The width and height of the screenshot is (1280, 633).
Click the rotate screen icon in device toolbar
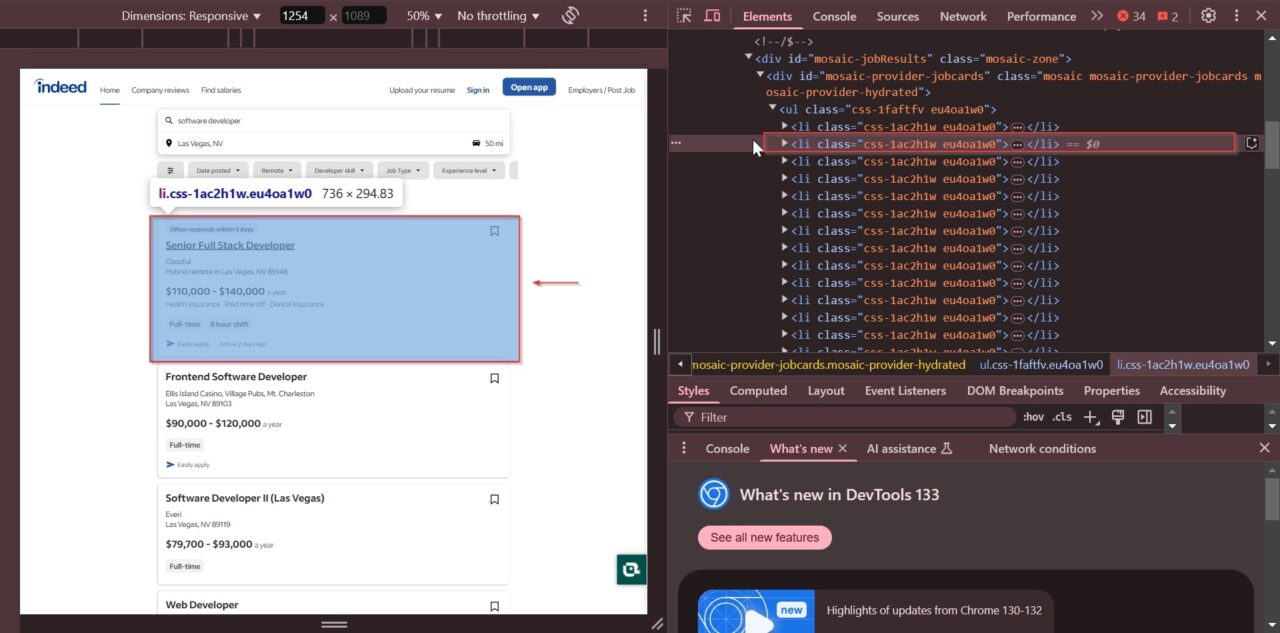pos(570,16)
